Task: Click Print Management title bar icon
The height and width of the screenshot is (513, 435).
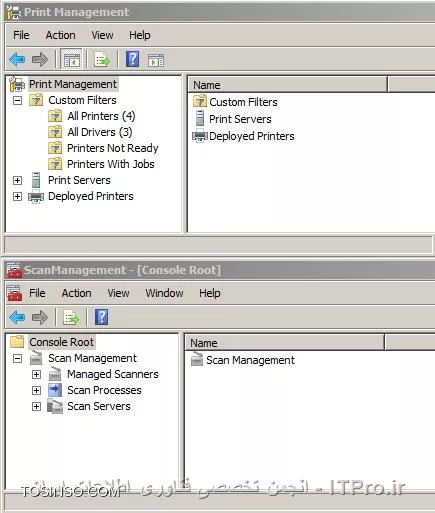Action: (x=14, y=12)
